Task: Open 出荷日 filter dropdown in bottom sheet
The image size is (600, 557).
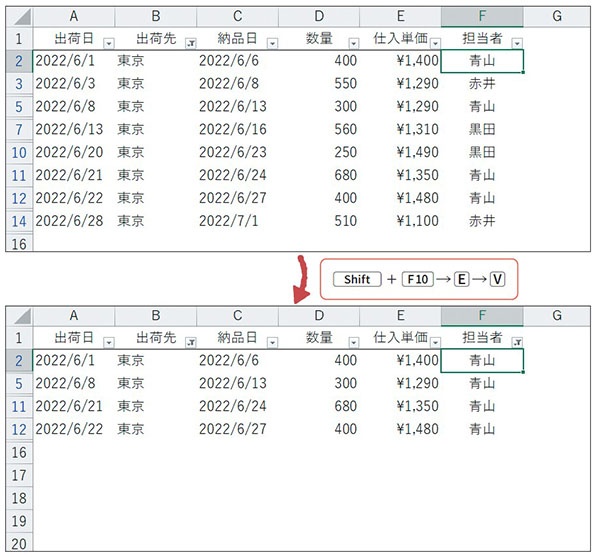Action: (109, 343)
